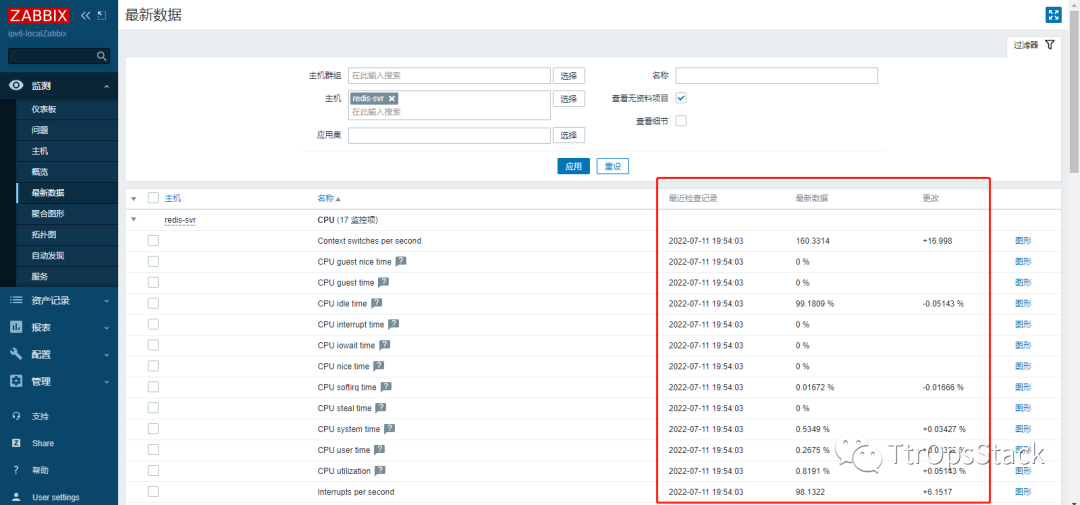Hide sidebar using the window icon

coord(102,15)
